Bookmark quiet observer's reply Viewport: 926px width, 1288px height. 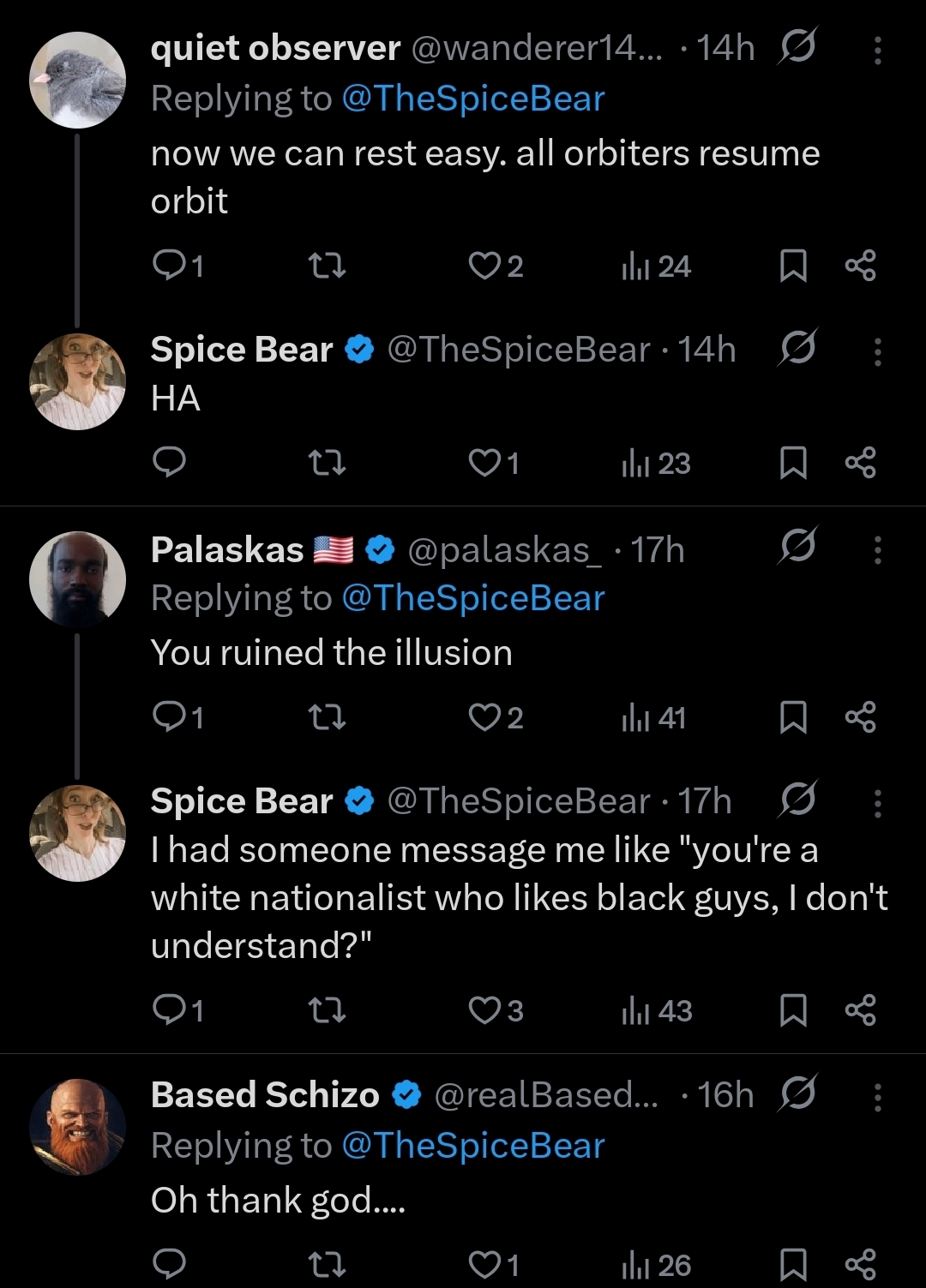(792, 267)
